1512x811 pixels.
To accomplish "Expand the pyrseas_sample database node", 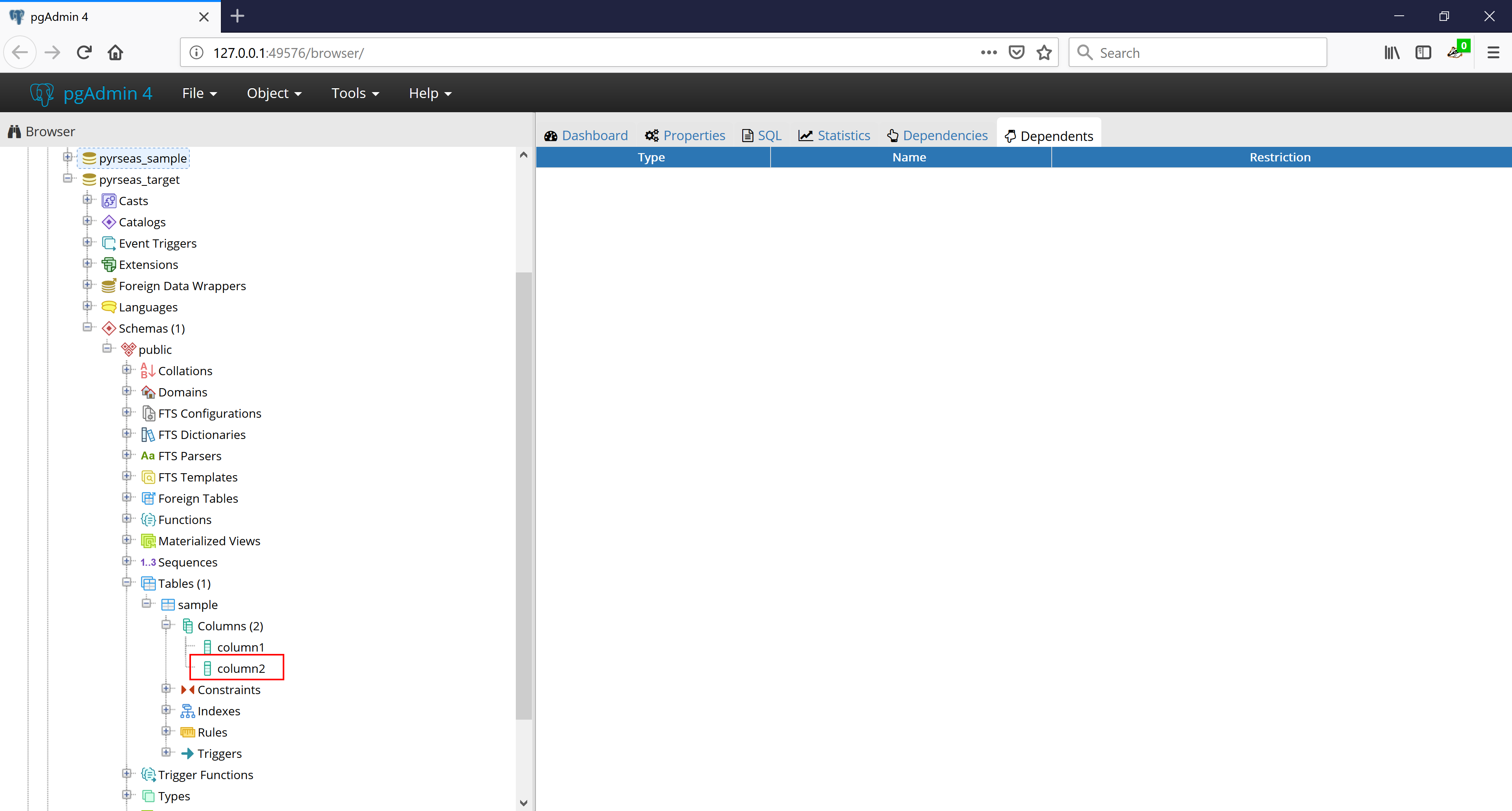I will [67, 157].
